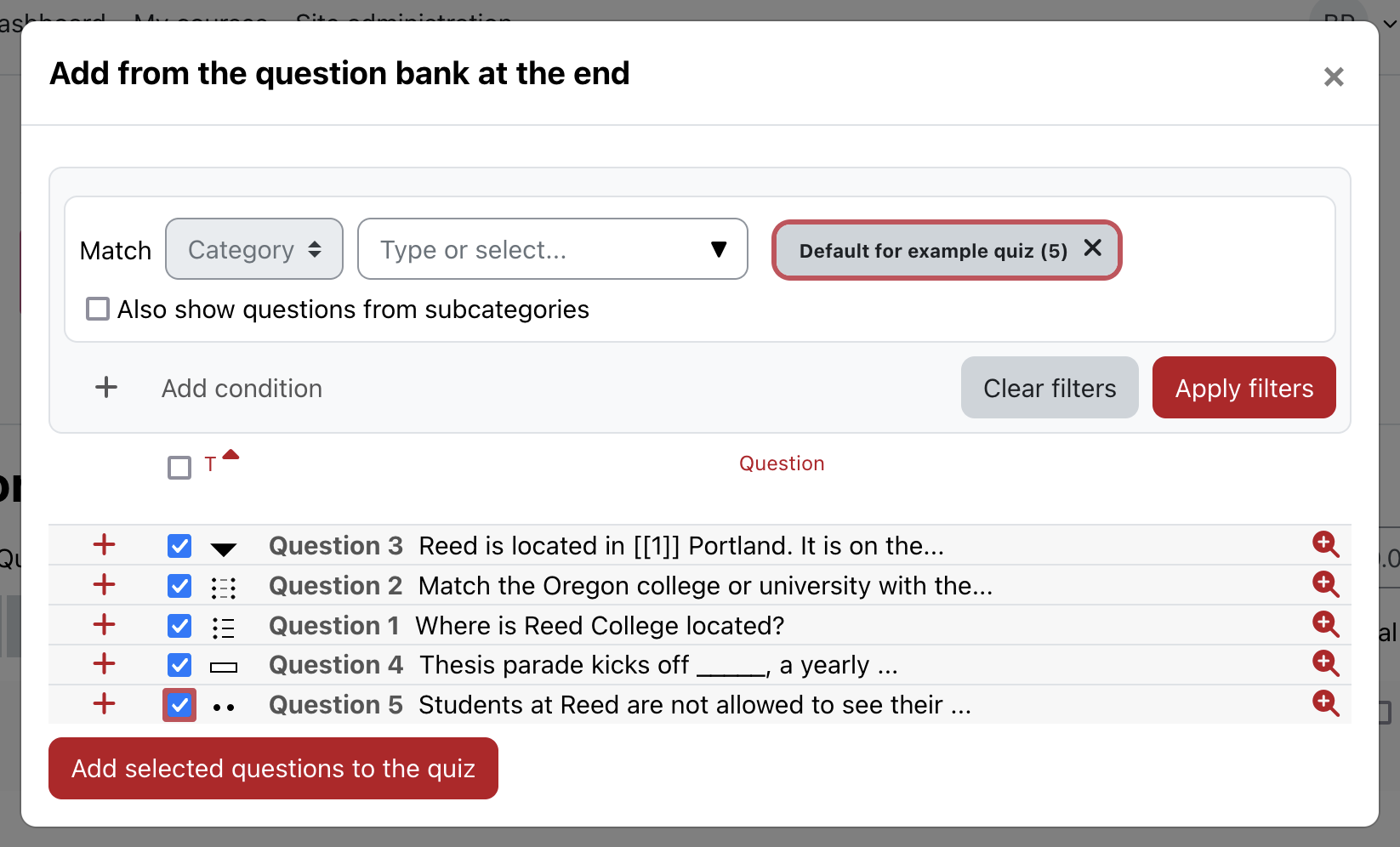Sort by question type column header T
Image resolution: width=1400 pixels, height=847 pixels.
point(210,465)
